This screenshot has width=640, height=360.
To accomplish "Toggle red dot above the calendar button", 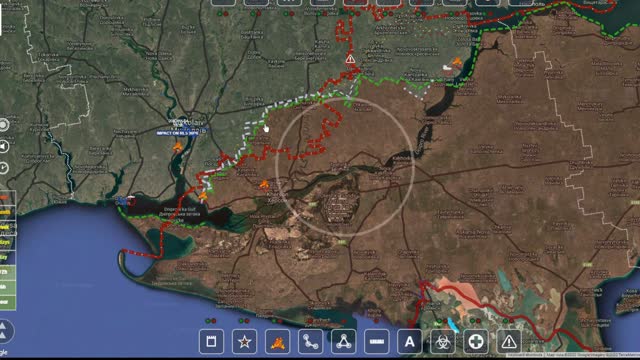I will (214, 321).
